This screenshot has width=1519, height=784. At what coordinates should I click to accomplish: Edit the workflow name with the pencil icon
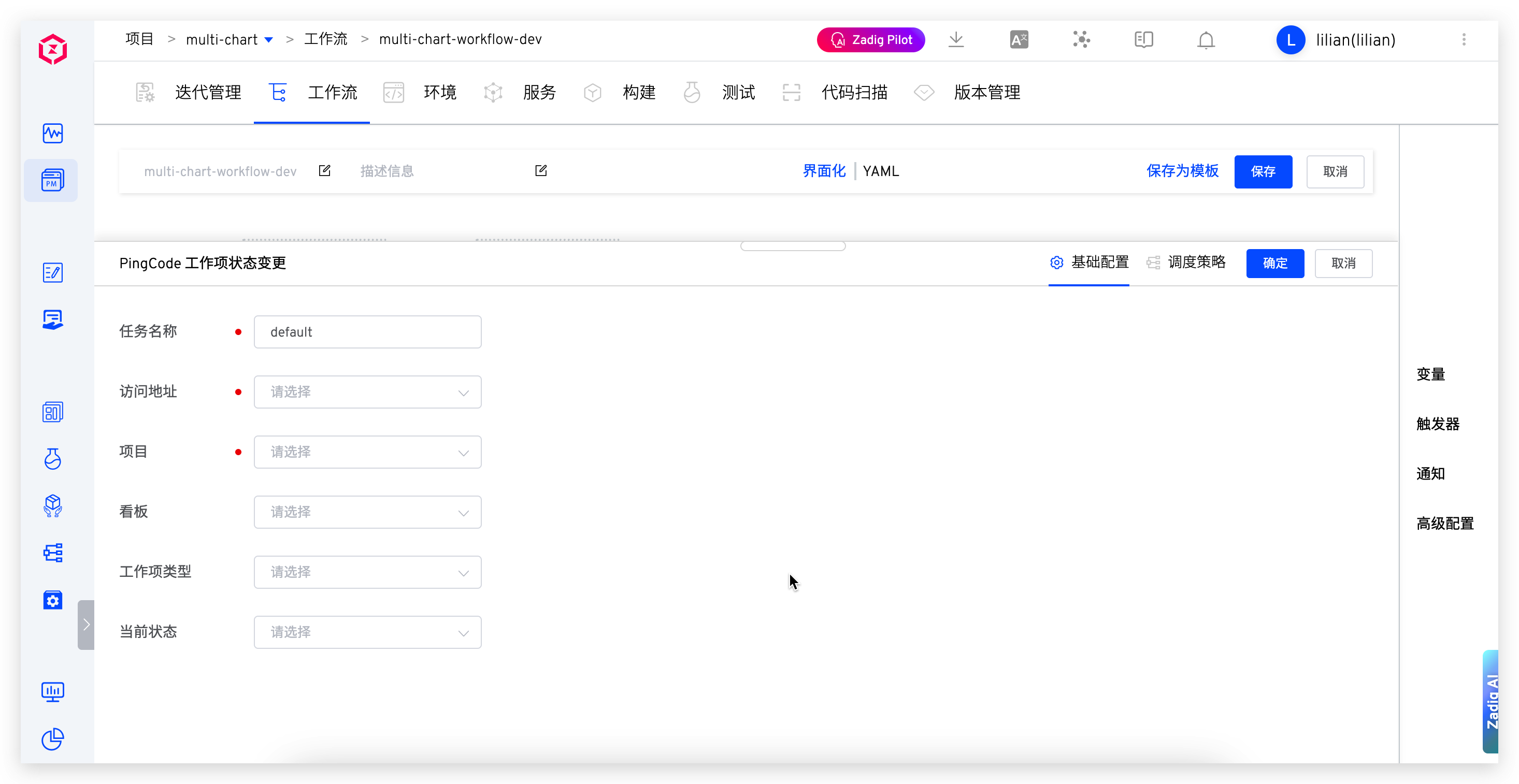324,170
